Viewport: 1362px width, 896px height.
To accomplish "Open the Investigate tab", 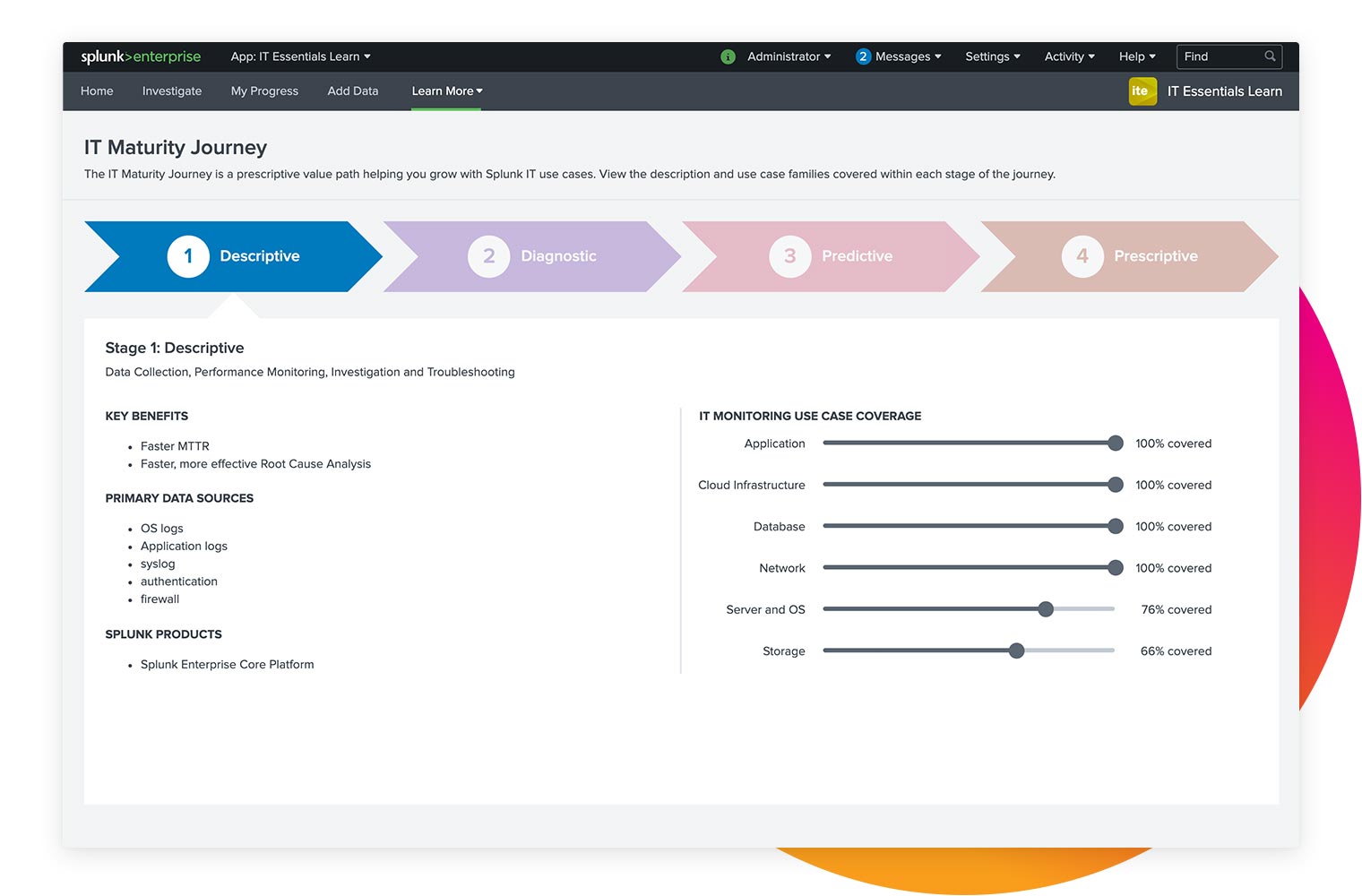I will point(172,91).
